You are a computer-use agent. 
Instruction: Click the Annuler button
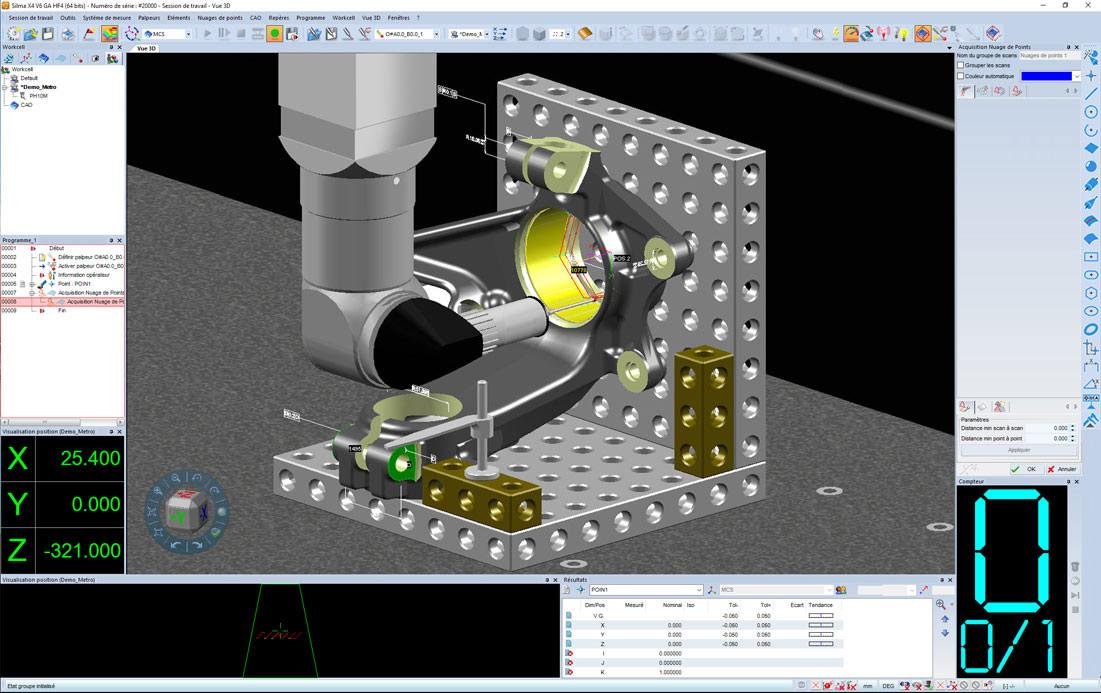coord(1062,469)
